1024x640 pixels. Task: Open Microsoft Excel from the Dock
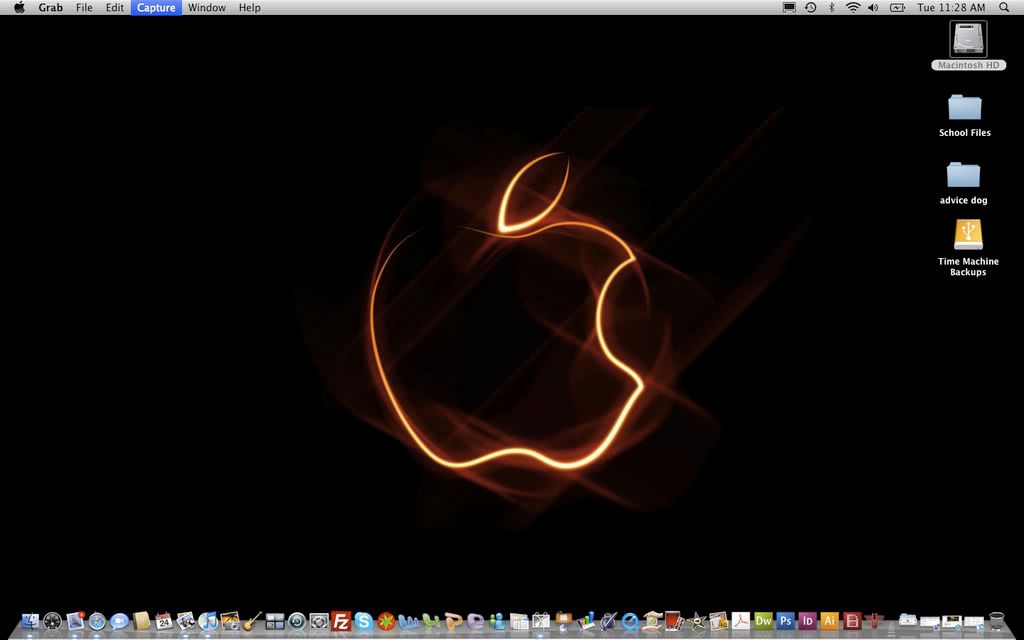pyautogui.click(x=430, y=621)
